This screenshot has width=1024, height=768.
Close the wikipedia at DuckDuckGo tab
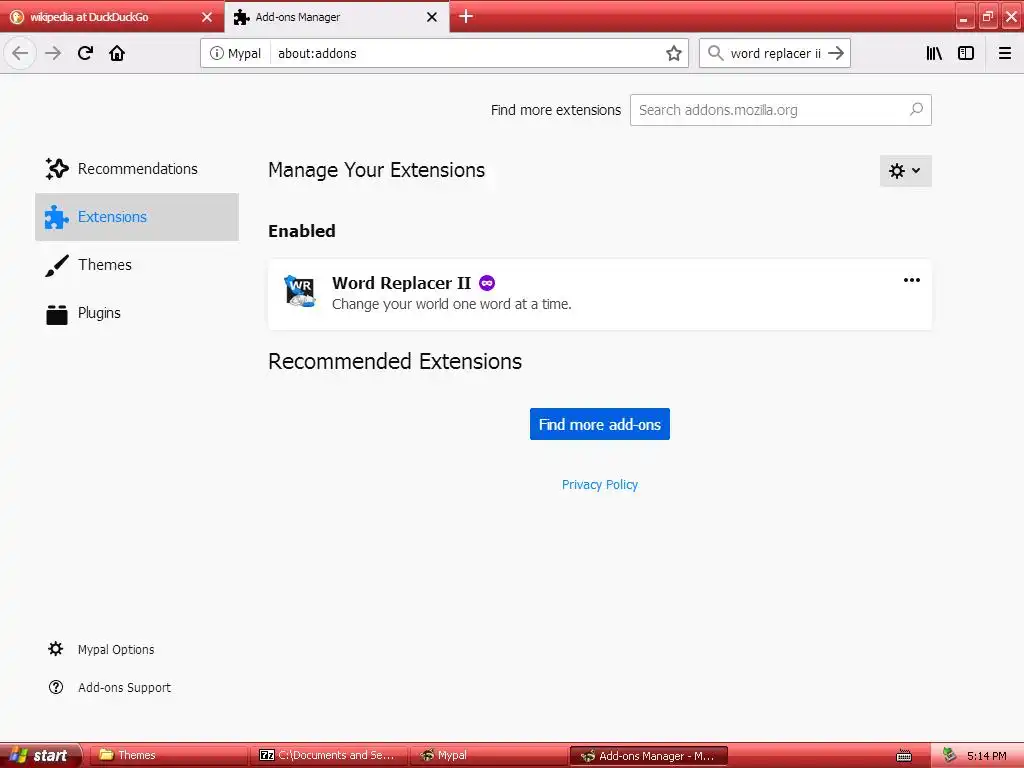[x=207, y=17]
